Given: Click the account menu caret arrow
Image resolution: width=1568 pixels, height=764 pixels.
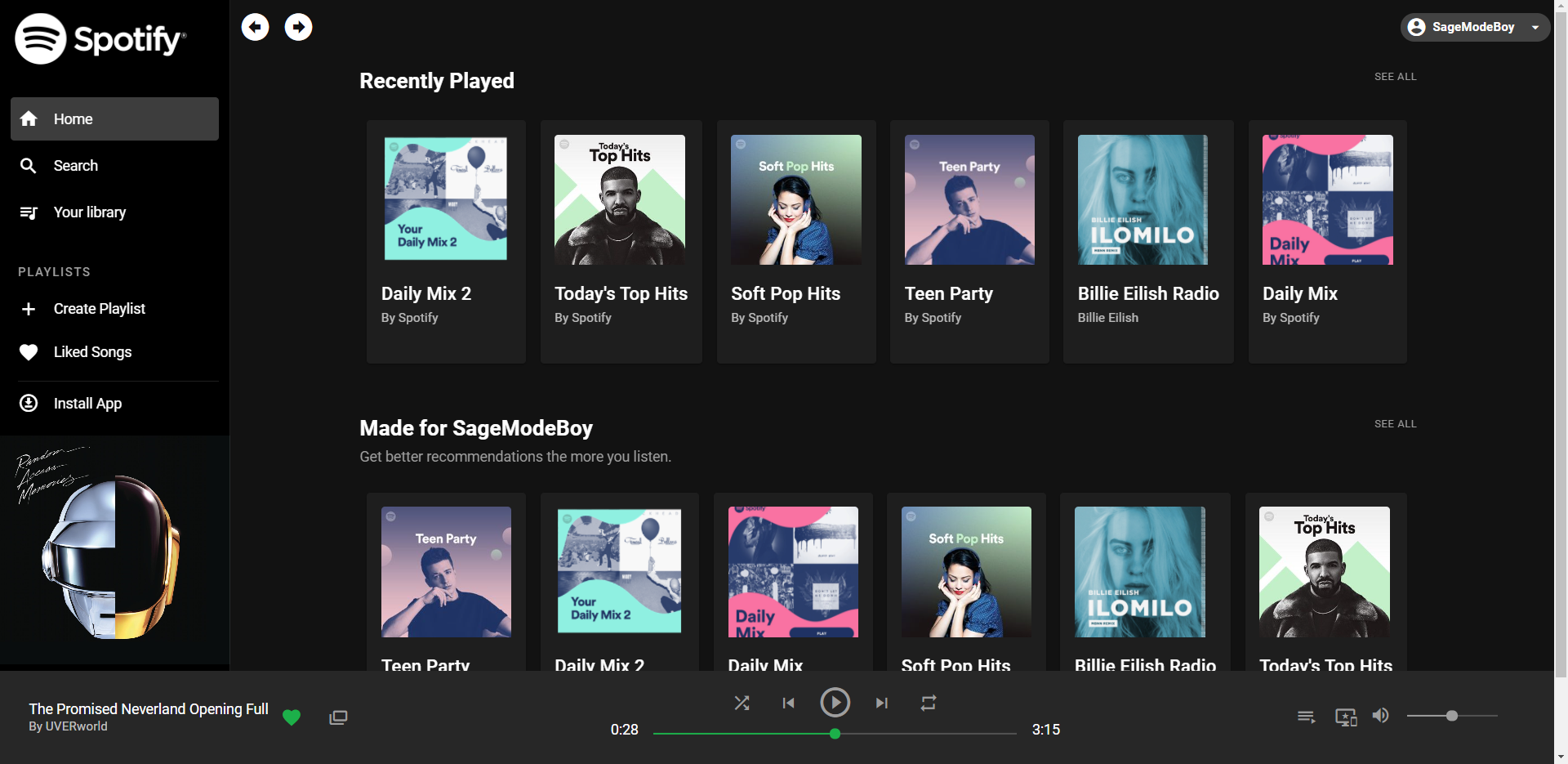Looking at the screenshot, I should point(1535,28).
